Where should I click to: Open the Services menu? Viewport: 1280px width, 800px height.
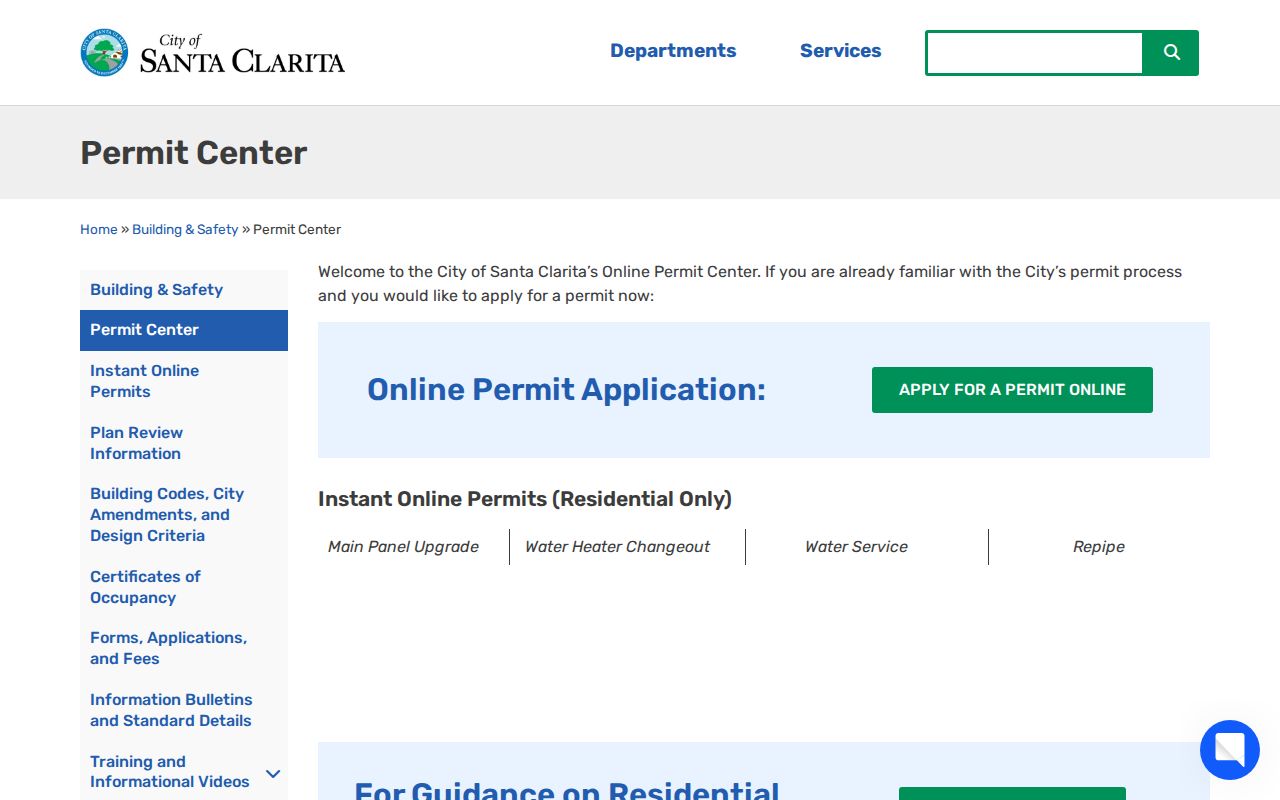pyautogui.click(x=840, y=51)
